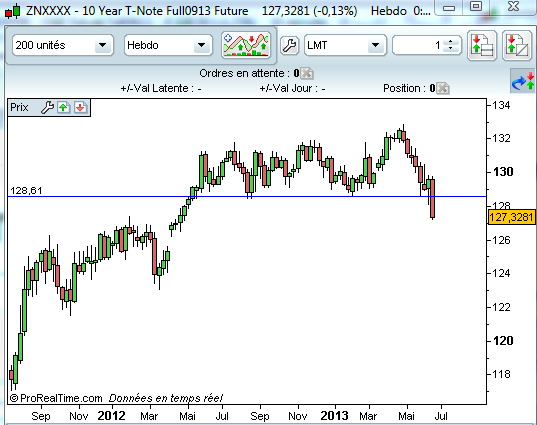Click the 134 price axis label

click(x=501, y=105)
